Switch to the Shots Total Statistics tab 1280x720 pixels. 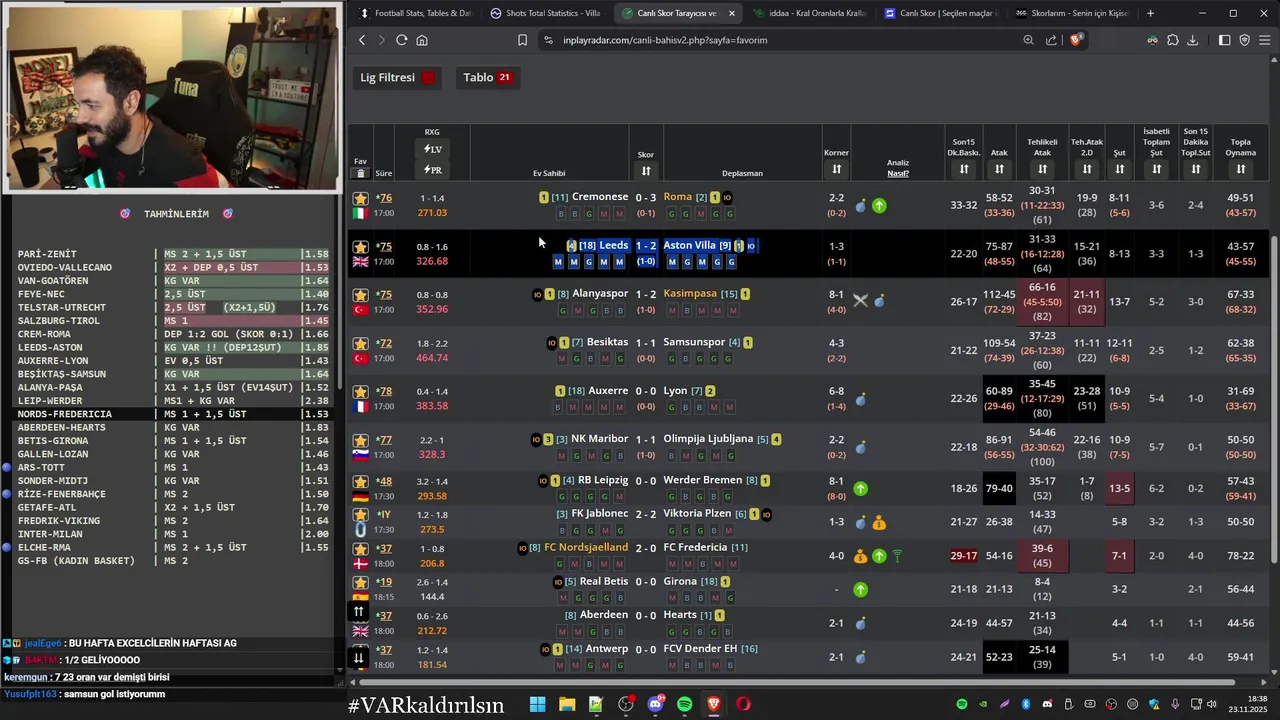point(546,13)
